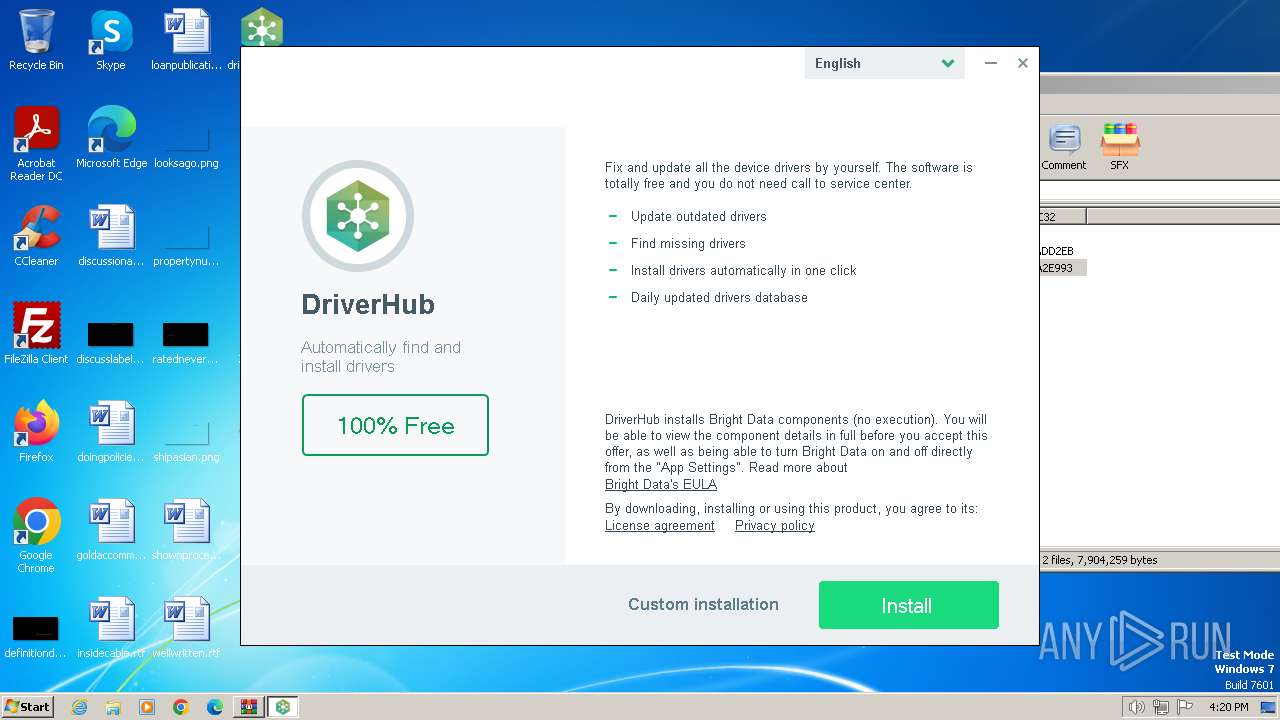The height and width of the screenshot is (720, 1280).
Task: Open Internet Explorer from the taskbar
Action: point(79,707)
